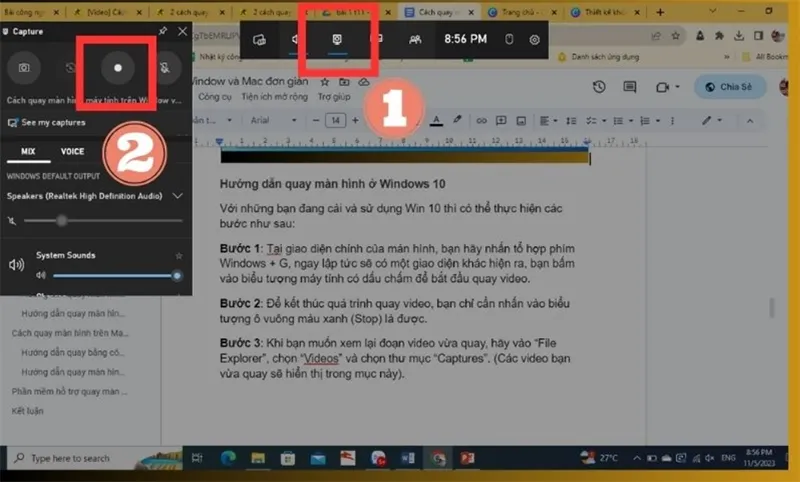Check the document's cloud save status icon
The width and height of the screenshot is (800, 482).
(x=364, y=82)
